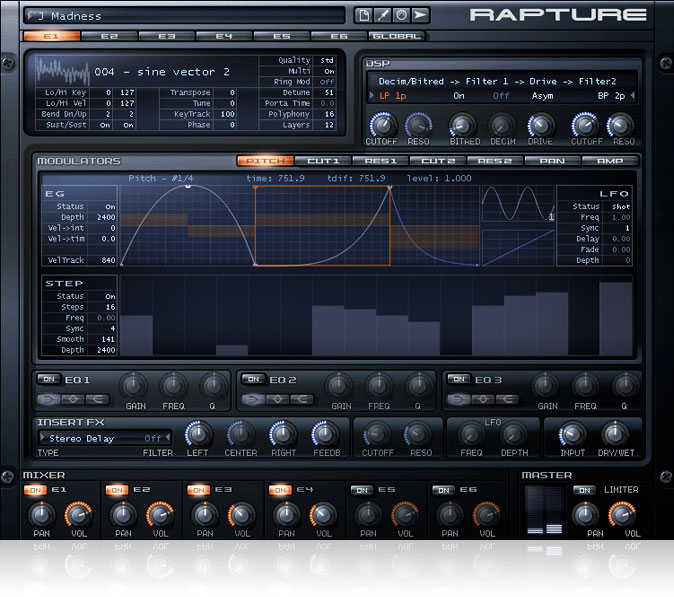Select EQ 2 high shelf filter type icon
The image size is (674, 597).
click(301, 399)
